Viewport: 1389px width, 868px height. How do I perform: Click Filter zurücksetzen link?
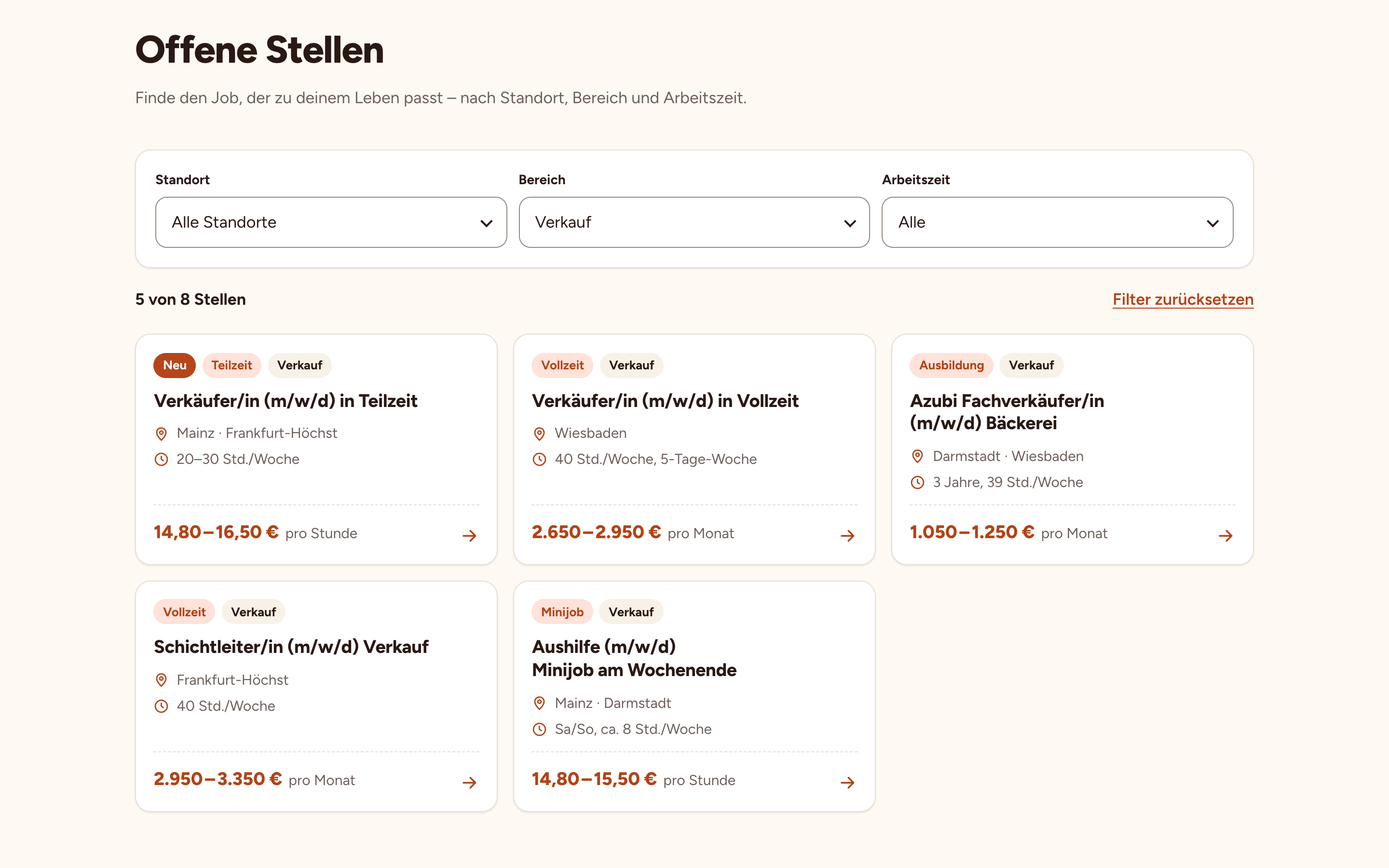(1183, 299)
